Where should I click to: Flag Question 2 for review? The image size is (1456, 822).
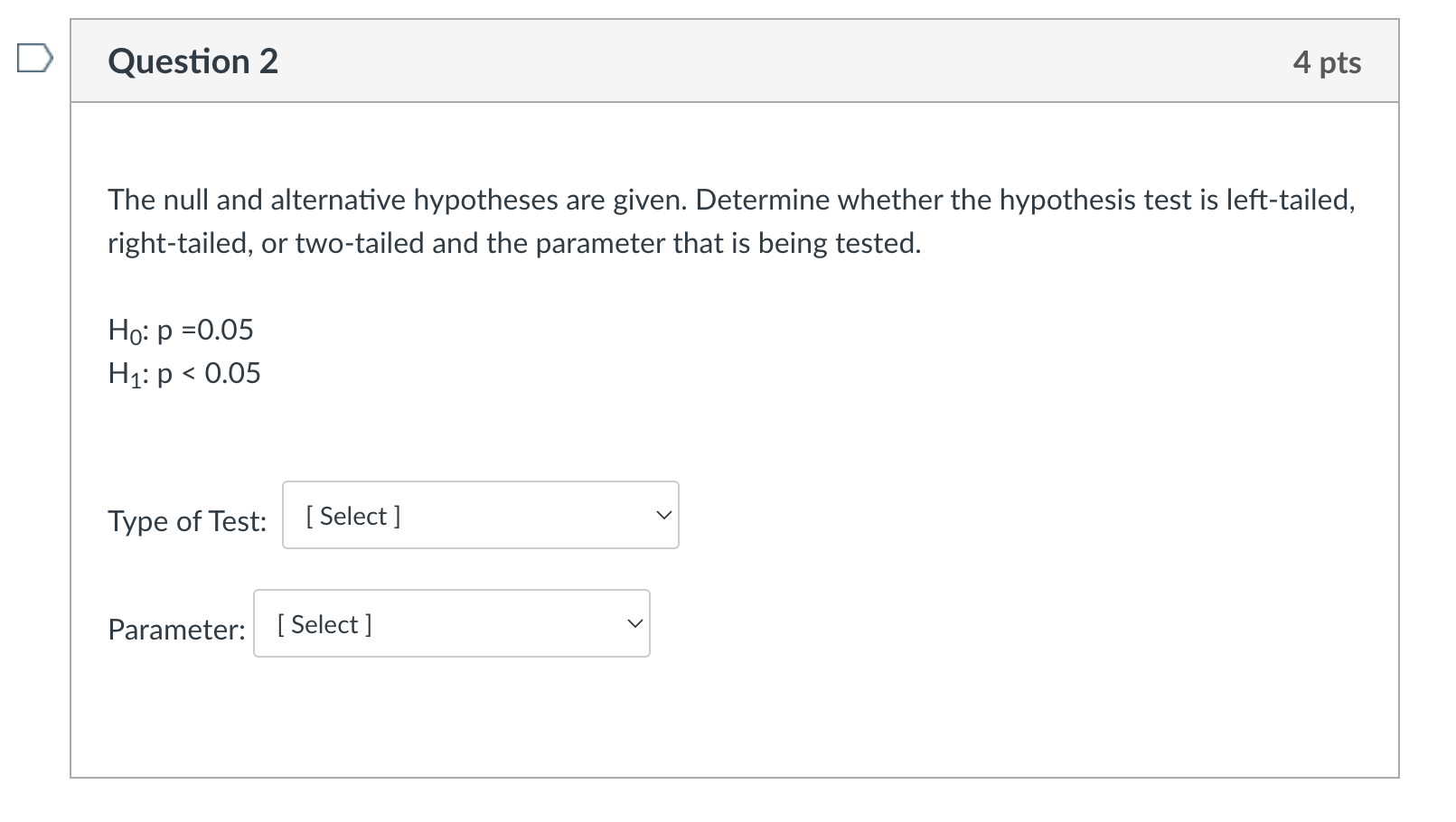(33, 61)
